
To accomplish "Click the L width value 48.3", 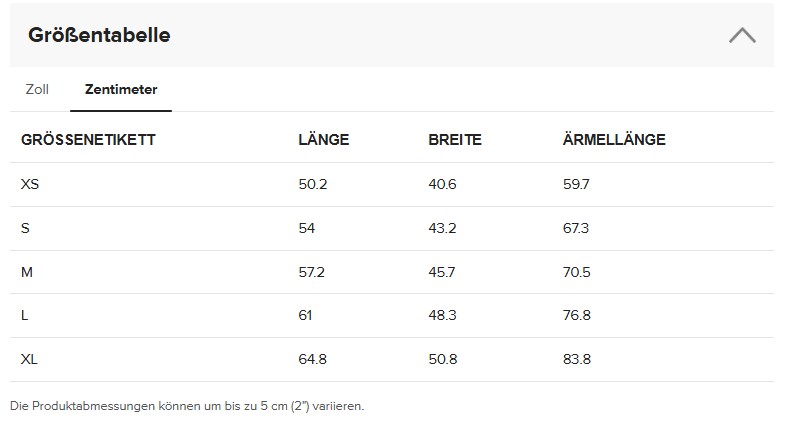I will coord(442,315).
